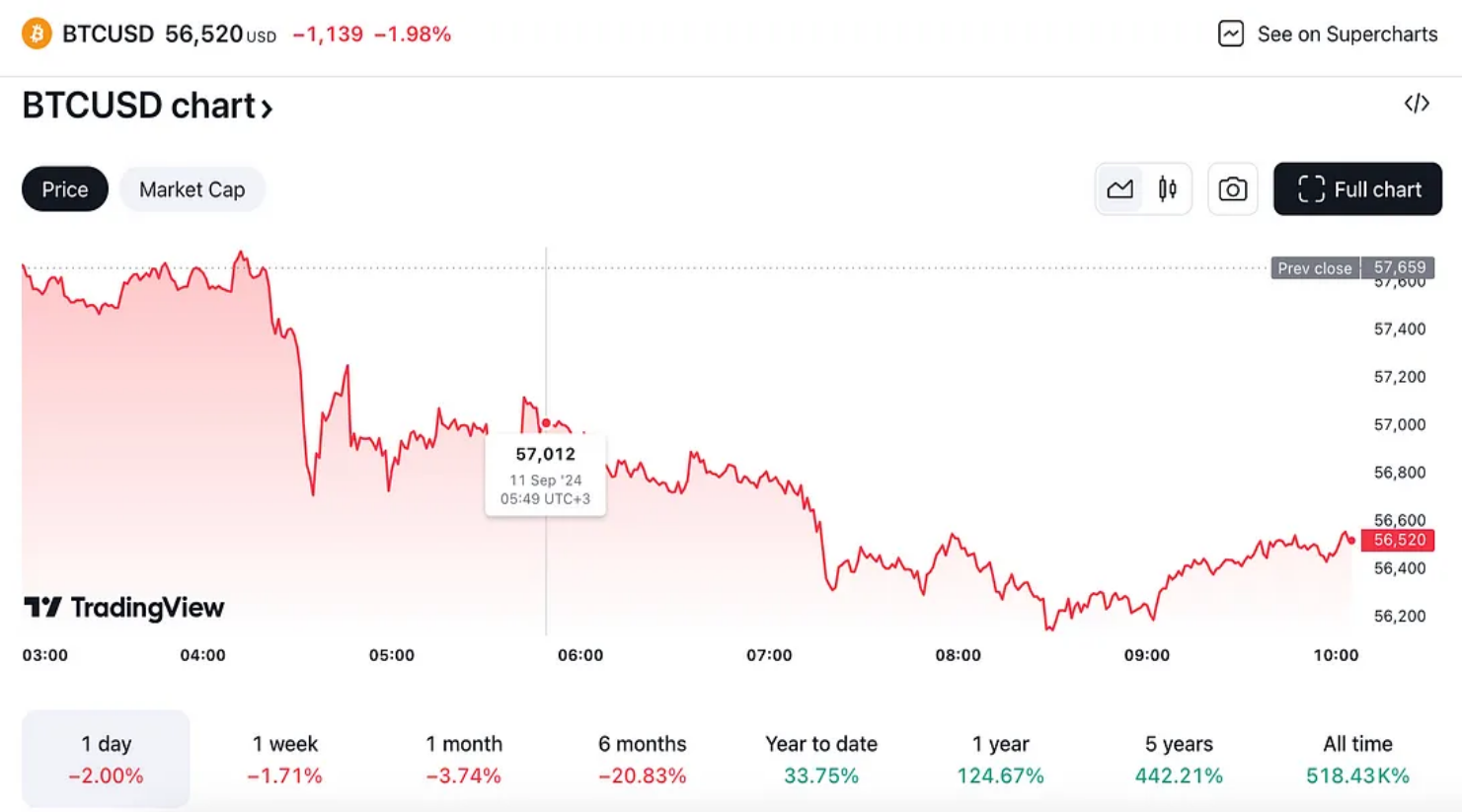
Task: Switch to area line chart style
Action: tap(1119, 188)
